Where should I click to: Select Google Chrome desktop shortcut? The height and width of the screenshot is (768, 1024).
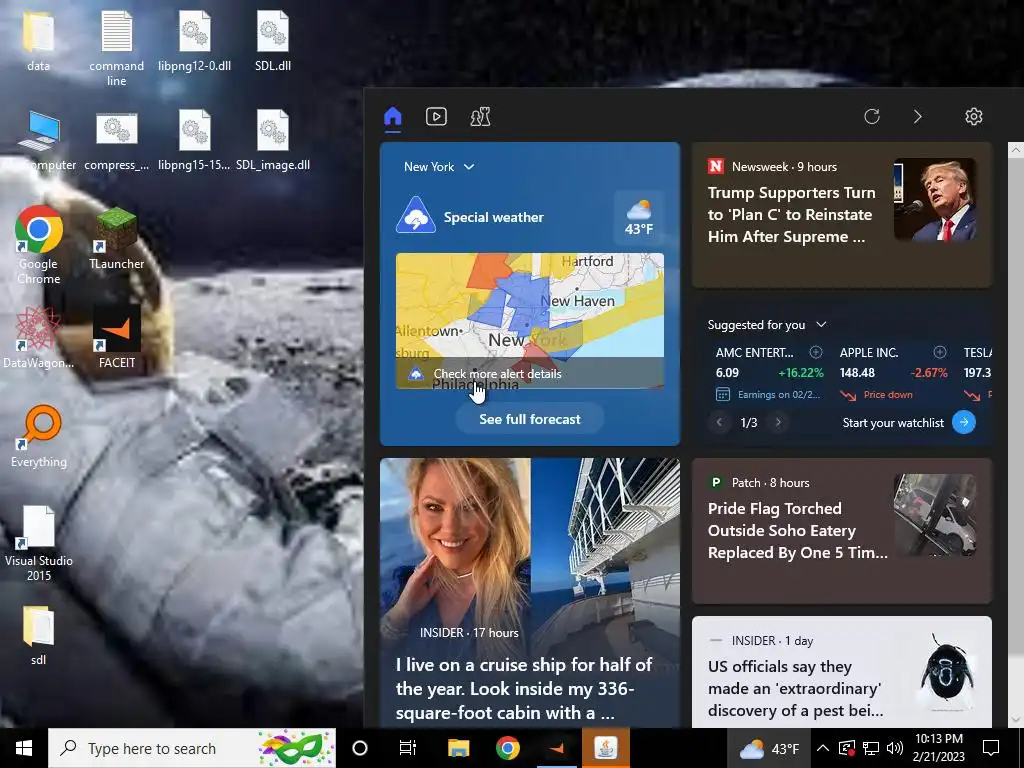click(x=39, y=246)
